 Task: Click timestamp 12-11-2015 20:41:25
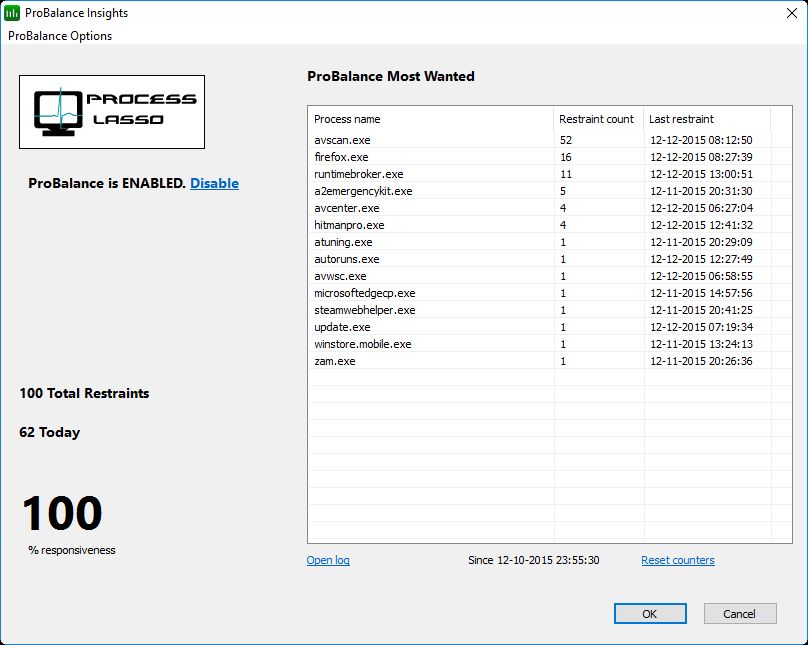(x=701, y=310)
